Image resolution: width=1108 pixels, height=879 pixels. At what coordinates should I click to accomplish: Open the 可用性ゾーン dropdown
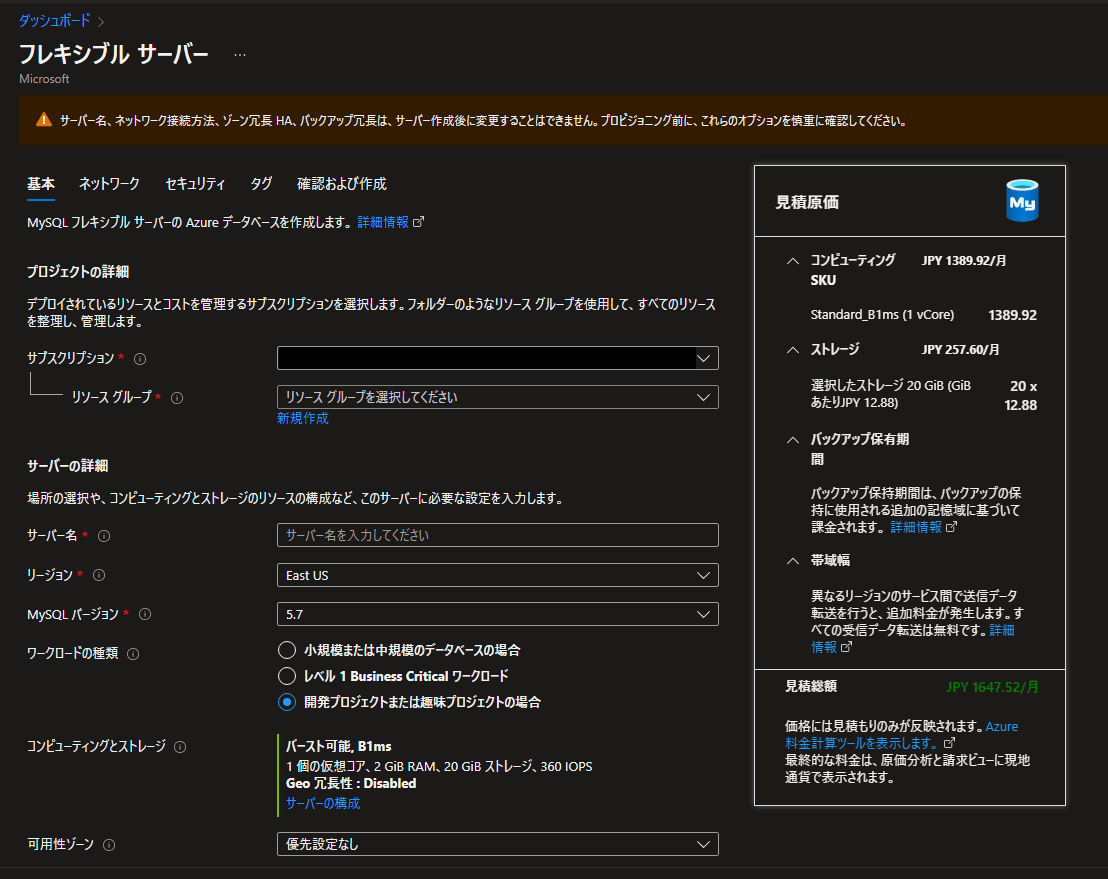click(x=497, y=844)
